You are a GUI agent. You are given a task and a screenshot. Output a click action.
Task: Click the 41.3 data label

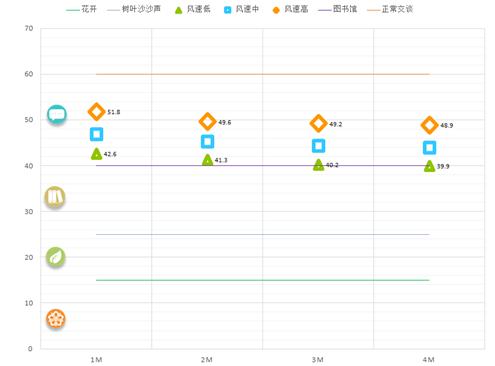221,160
